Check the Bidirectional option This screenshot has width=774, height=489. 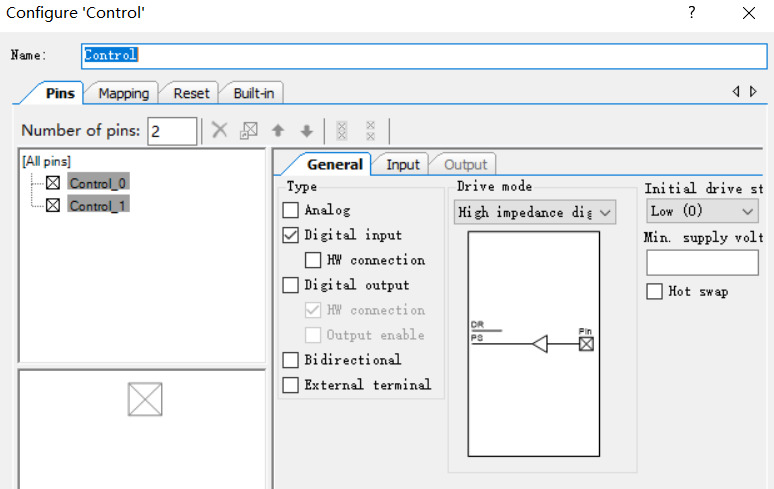tap(291, 360)
